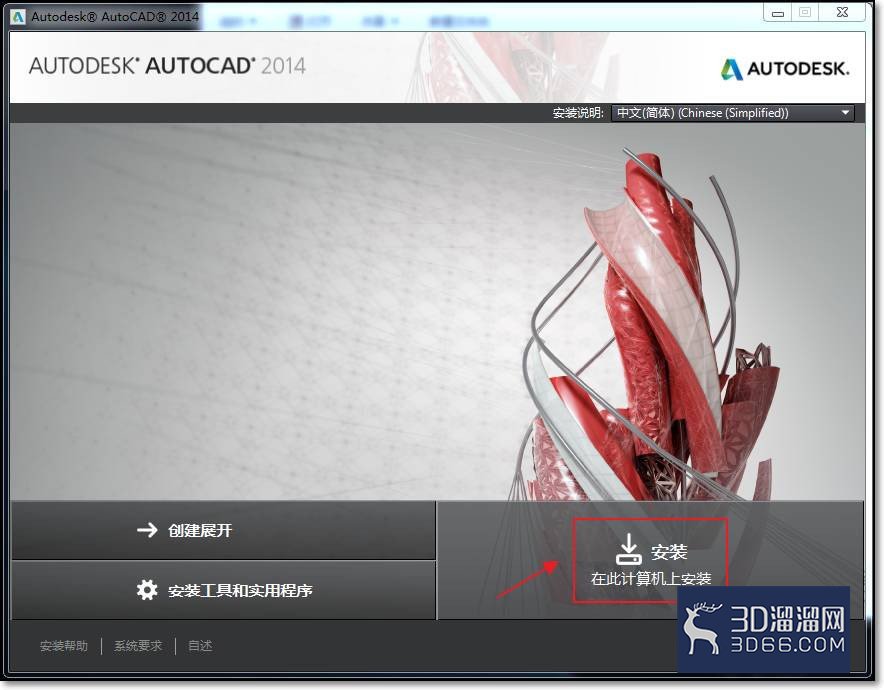
Task: Click the gear icon for tools and utilities
Action: click(x=147, y=590)
